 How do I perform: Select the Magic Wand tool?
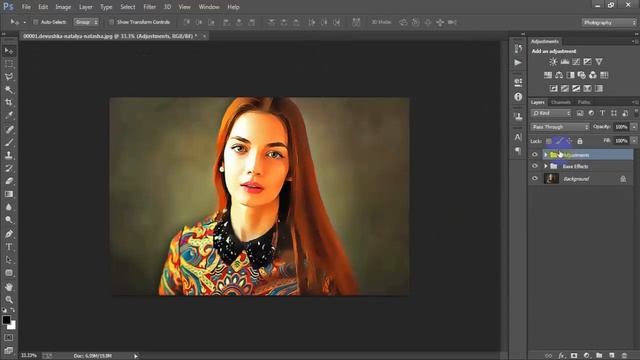click(9, 89)
